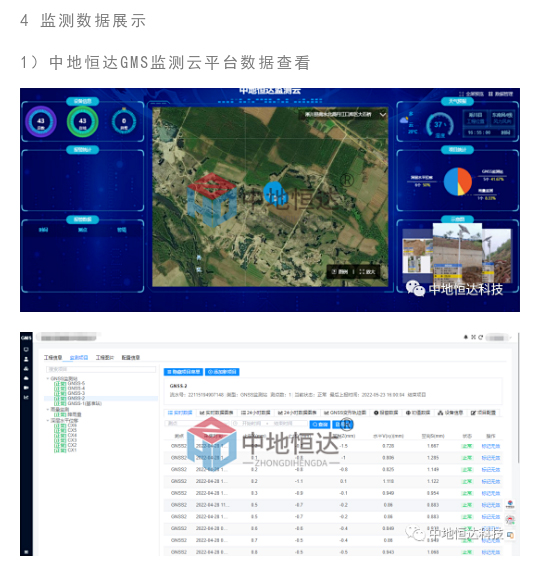
Task: Open the GNSS deformation trajectory chart tab
Action: tap(345, 413)
